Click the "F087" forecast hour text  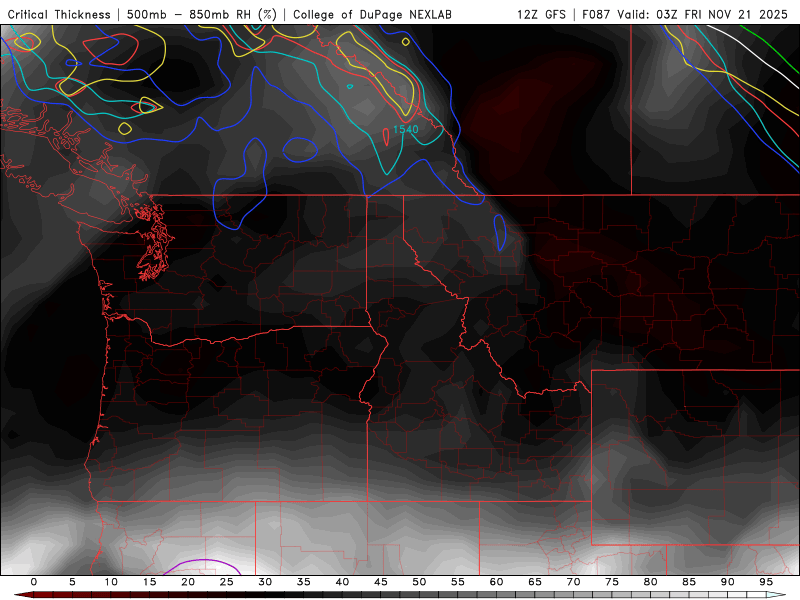click(597, 14)
